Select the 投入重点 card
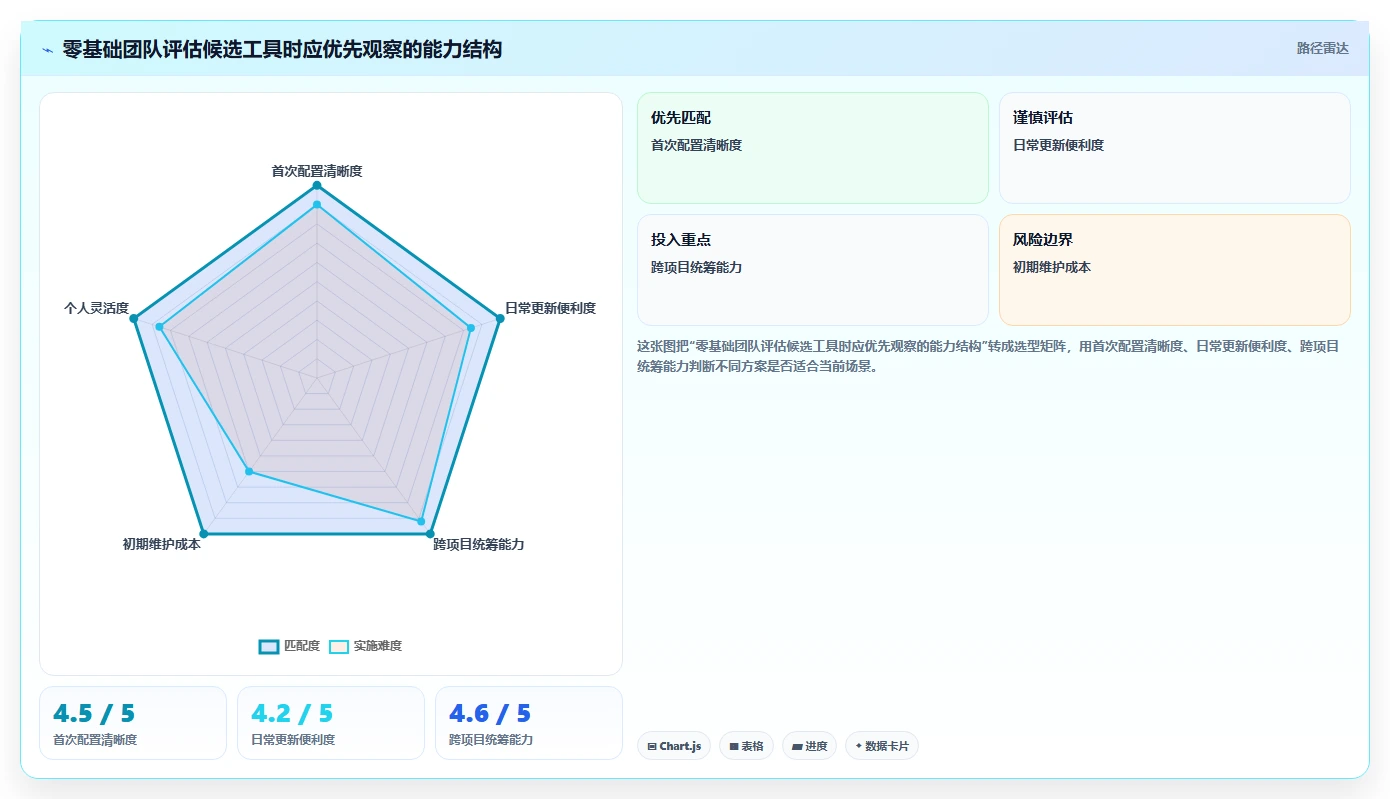Viewport: 1390px width, 799px height. (x=812, y=270)
